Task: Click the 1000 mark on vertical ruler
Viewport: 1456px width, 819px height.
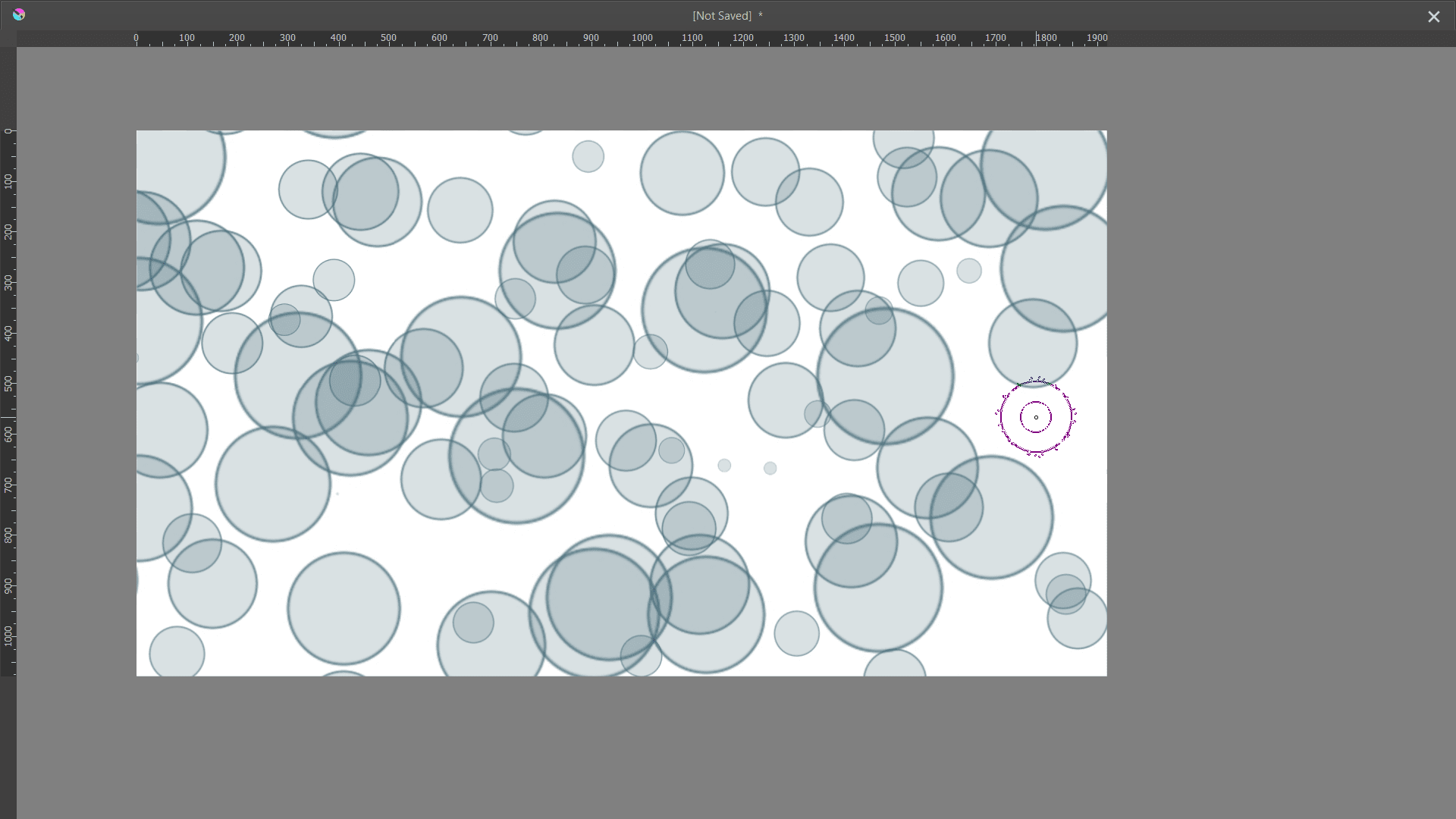Action: pyautogui.click(x=8, y=635)
